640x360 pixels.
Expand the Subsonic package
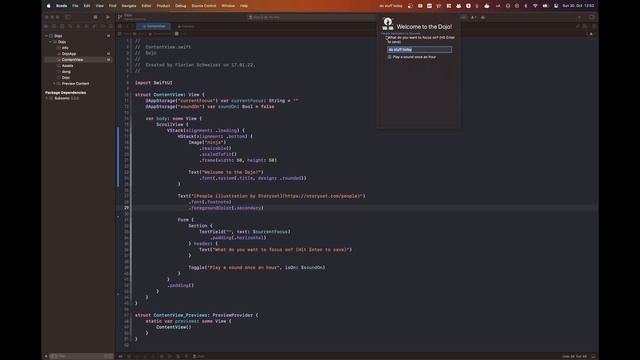(47, 98)
